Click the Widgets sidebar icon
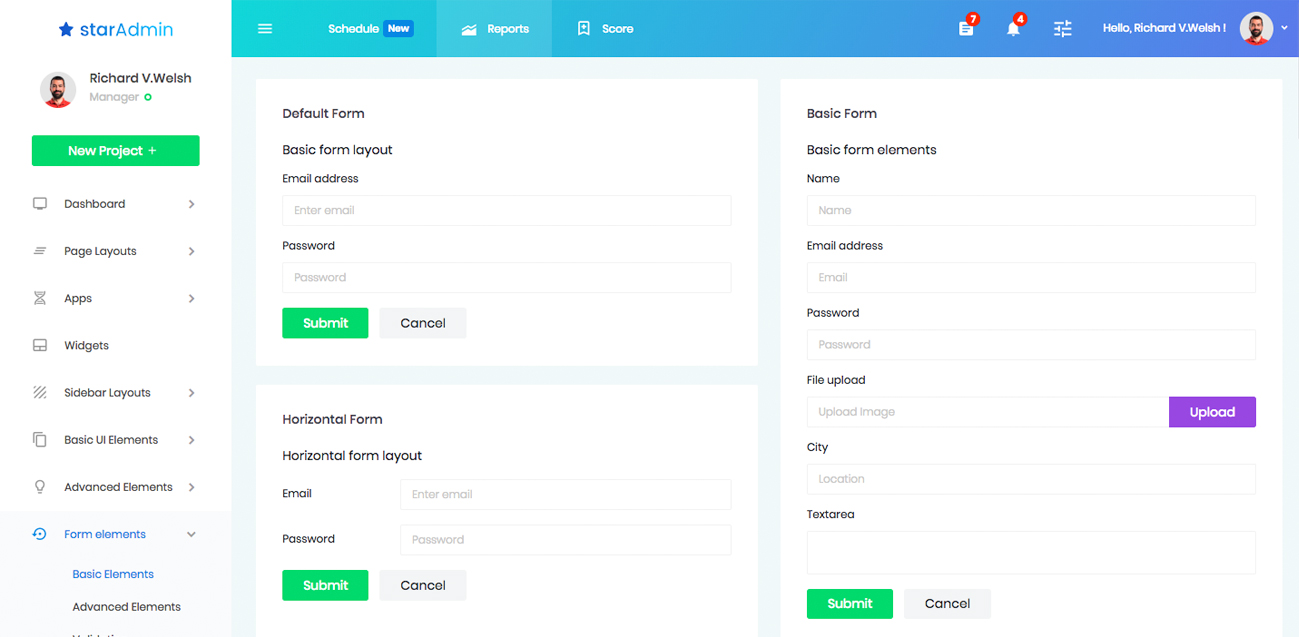Screen dimensions: 1299x637 click(40, 346)
